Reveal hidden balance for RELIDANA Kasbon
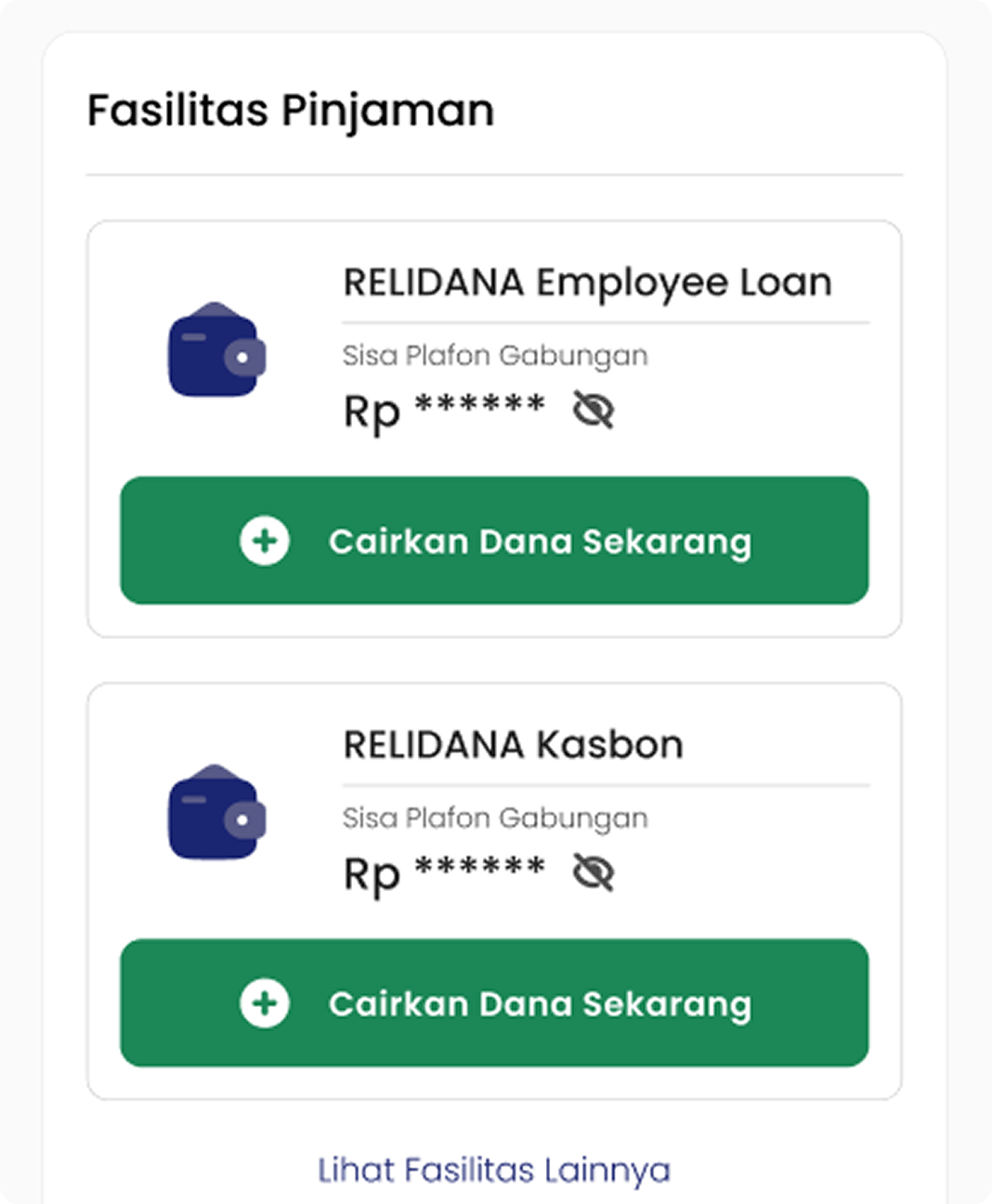This screenshot has height=1204, width=992. pos(594,872)
